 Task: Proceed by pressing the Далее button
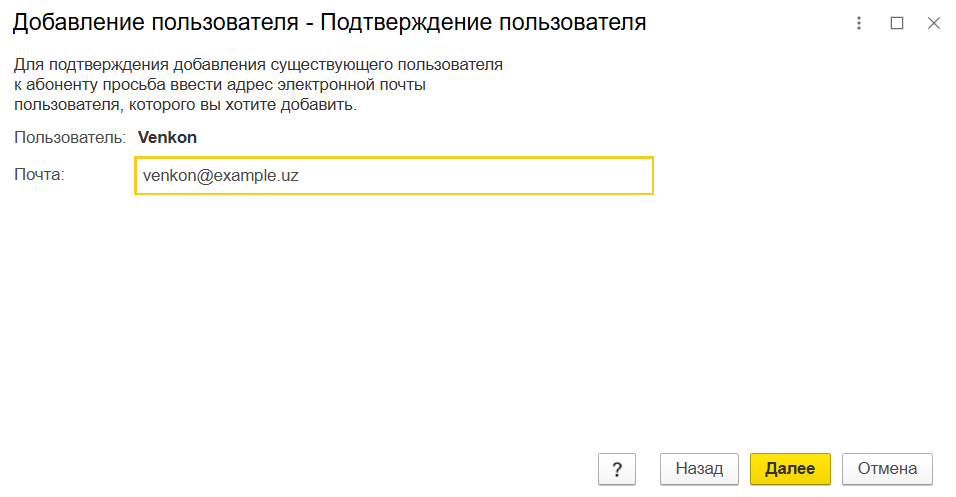click(x=790, y=468)
